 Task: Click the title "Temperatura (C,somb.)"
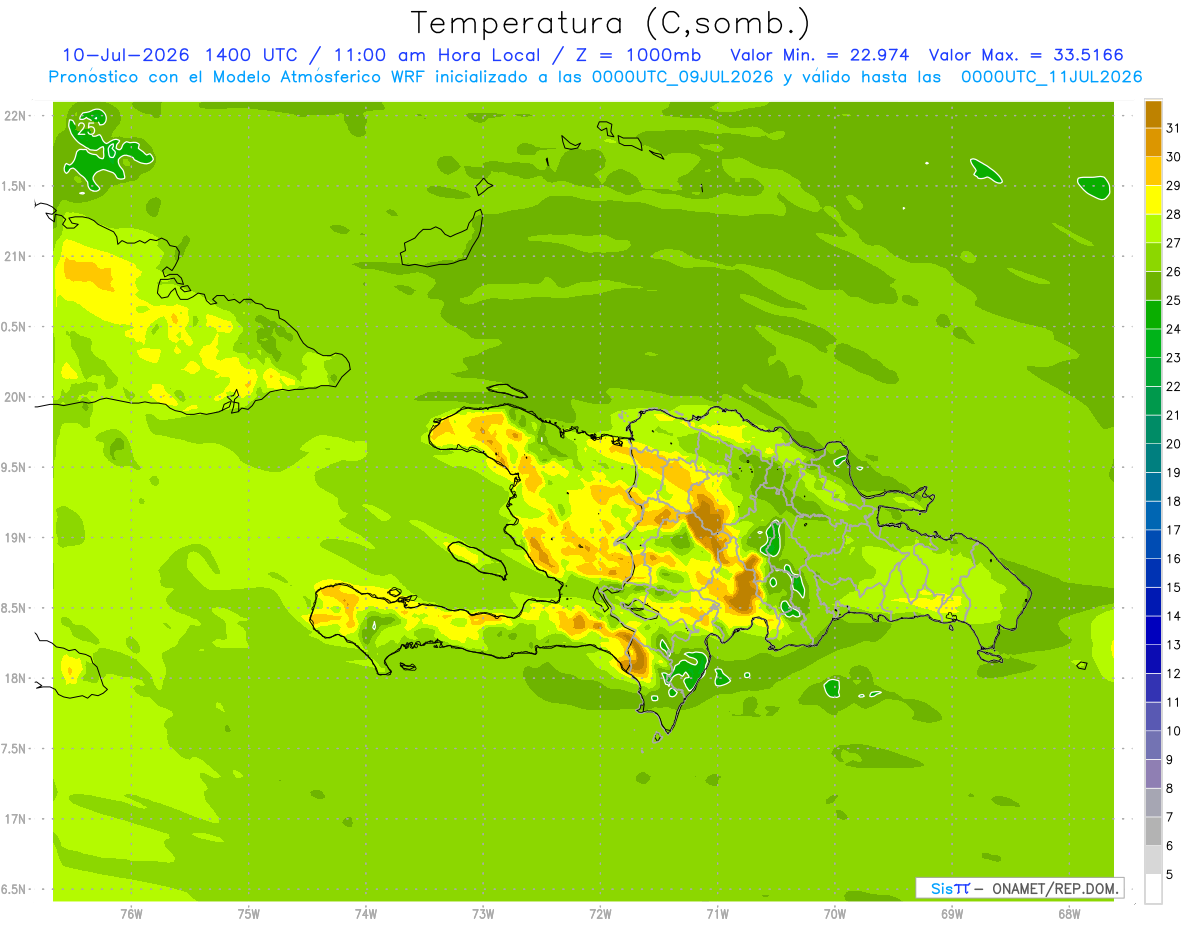click(x=611, y=23)
